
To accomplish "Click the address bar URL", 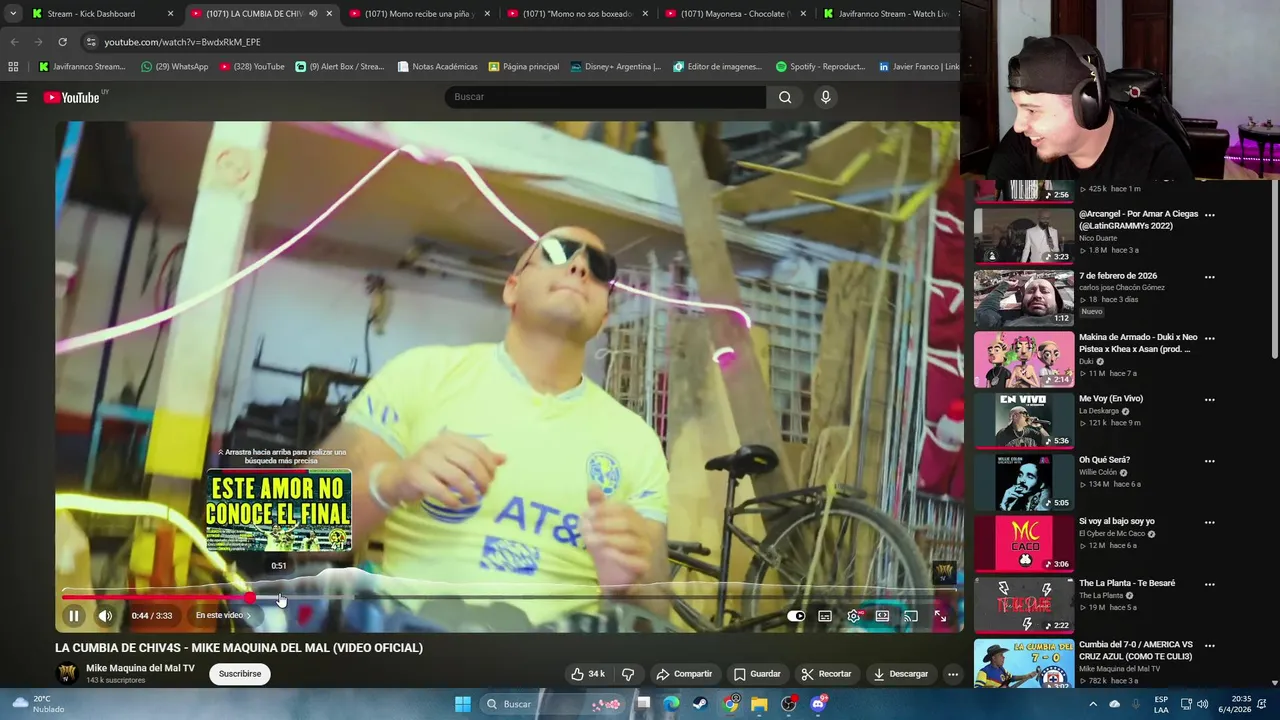I will click(x=182, y=42).
